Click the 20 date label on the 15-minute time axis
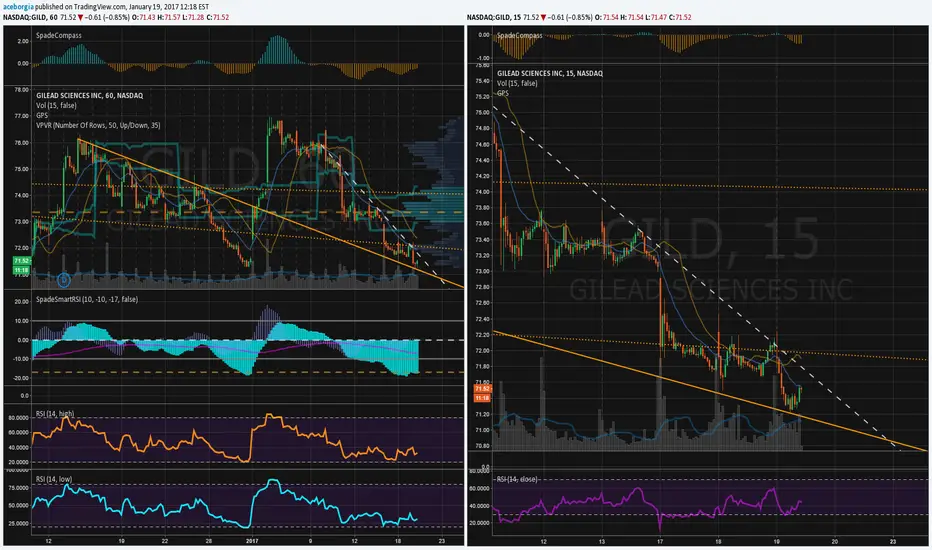The image size is (932, 550). (x=835, y=542)
